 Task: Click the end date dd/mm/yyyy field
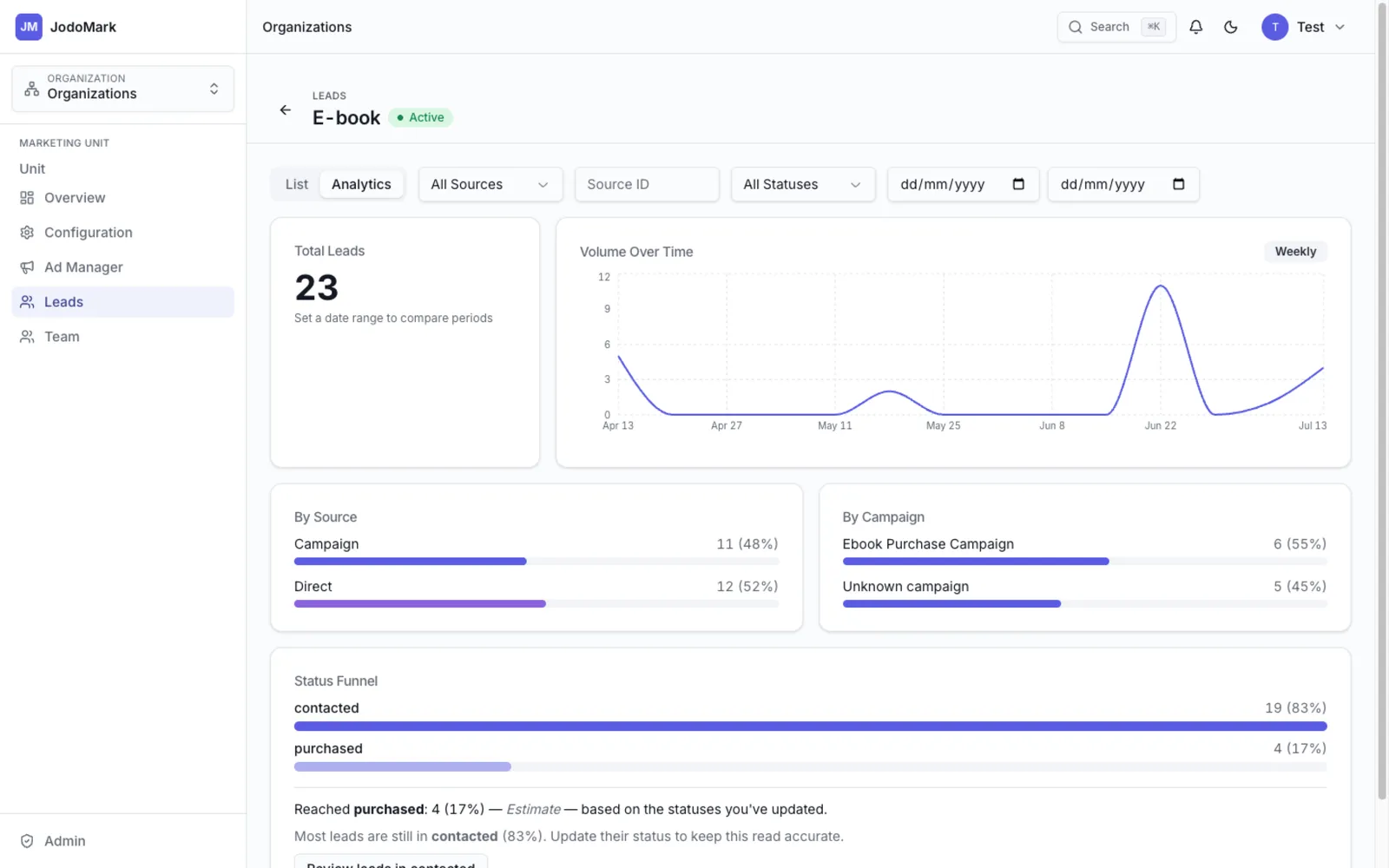1123,184
